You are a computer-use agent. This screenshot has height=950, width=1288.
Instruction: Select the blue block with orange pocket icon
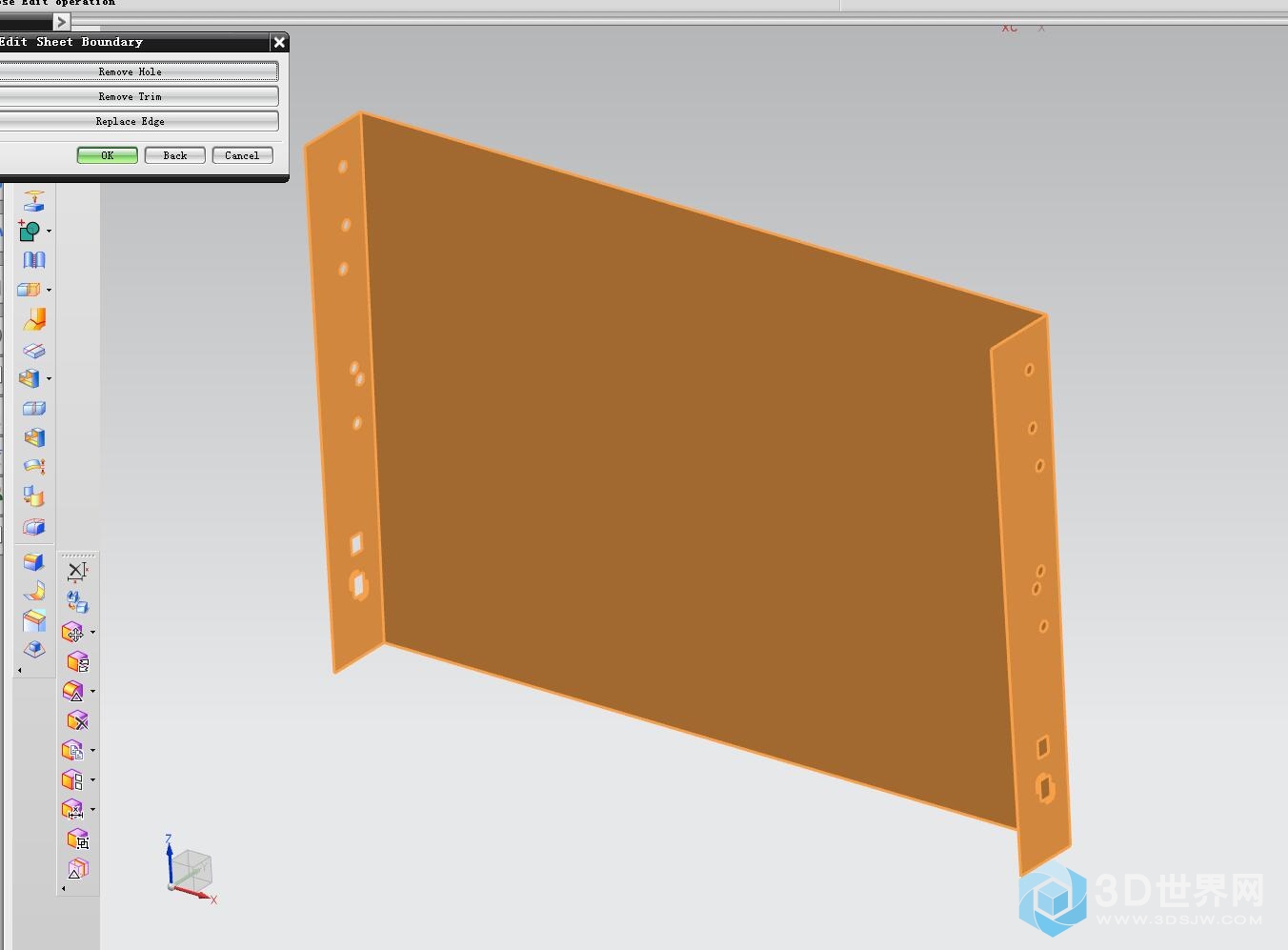[34, 437]
